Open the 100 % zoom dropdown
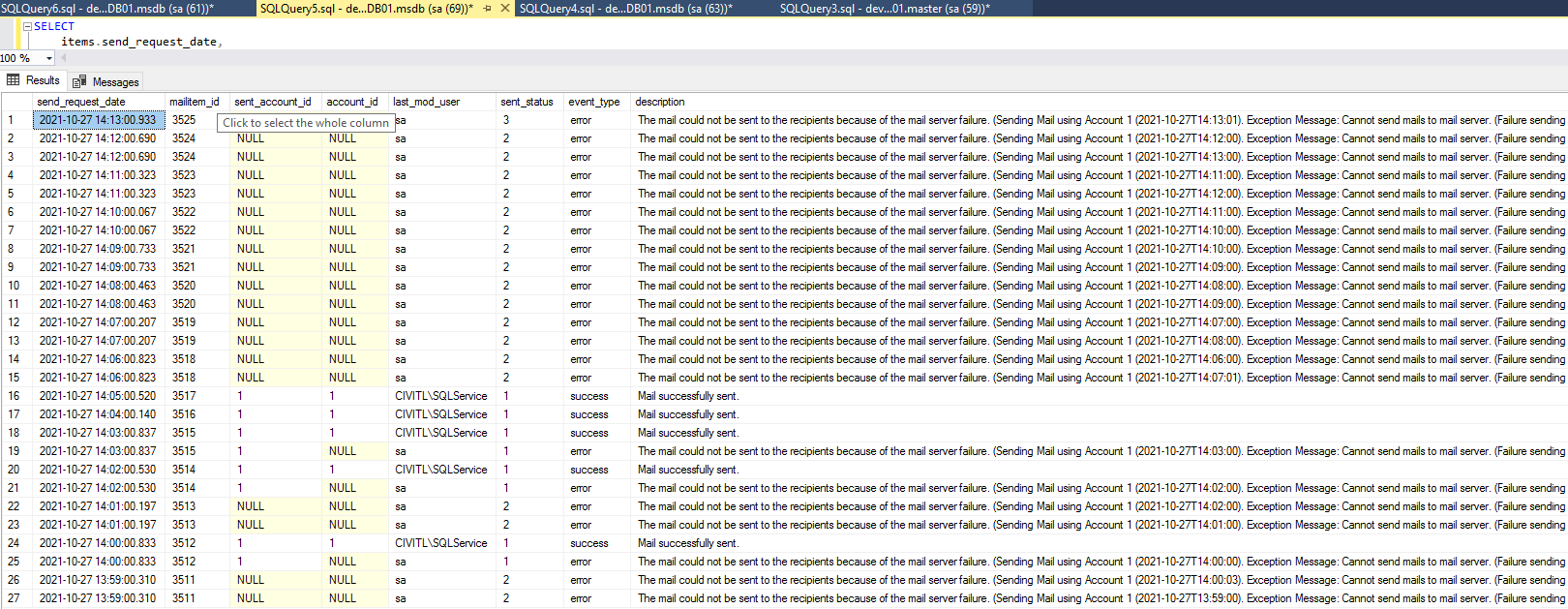This screenshot has width=1568, height=609. [49, 58]
